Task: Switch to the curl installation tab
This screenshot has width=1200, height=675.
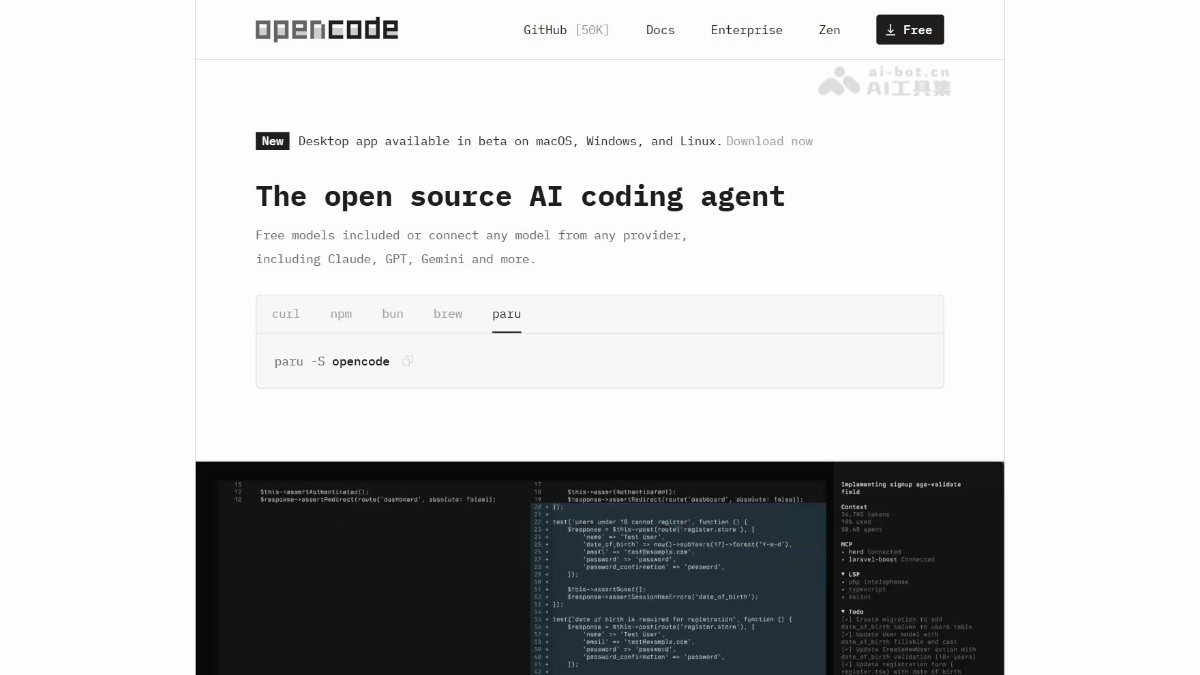Action: (285, 314)
